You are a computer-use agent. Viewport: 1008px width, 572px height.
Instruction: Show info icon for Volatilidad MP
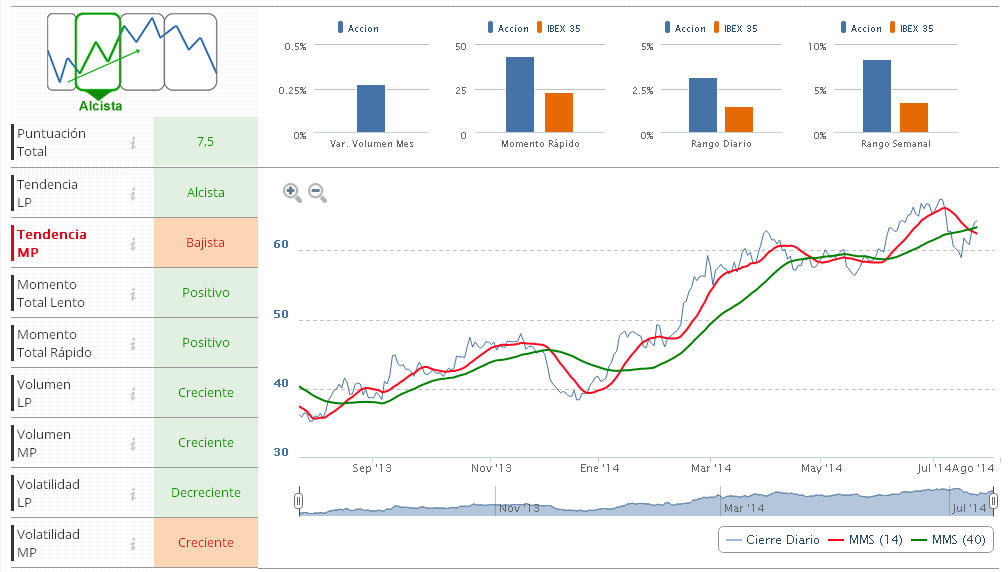coord(133,543)
